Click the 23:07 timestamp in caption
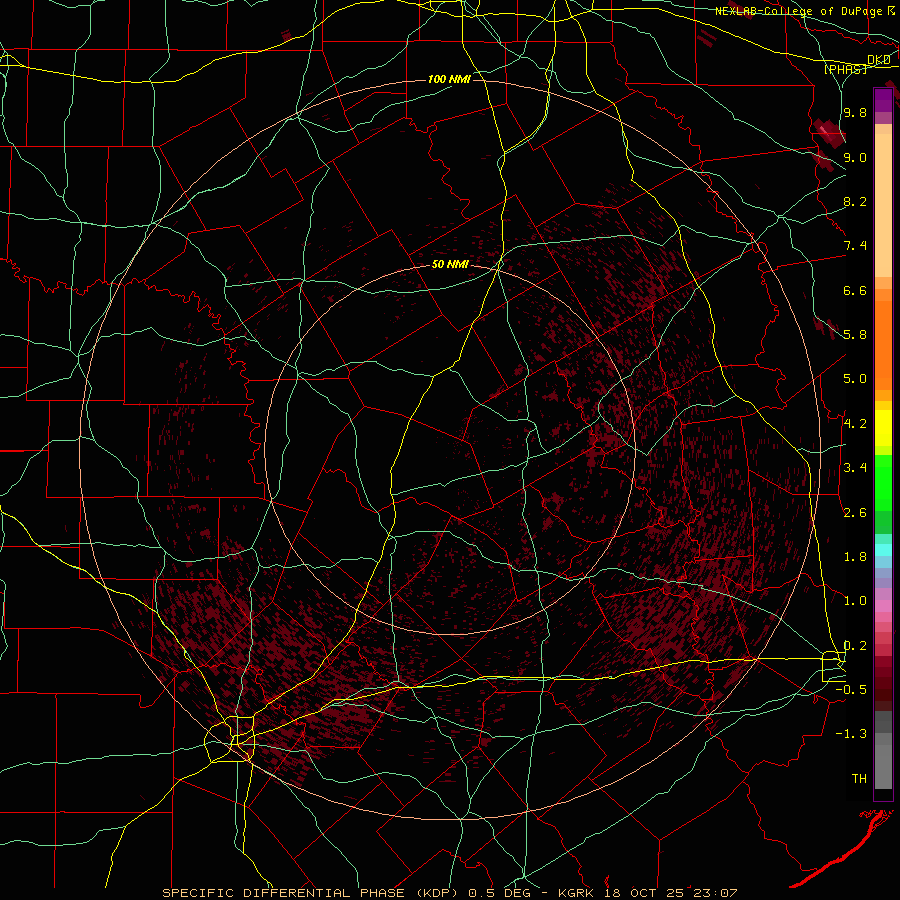 point(717,893)
